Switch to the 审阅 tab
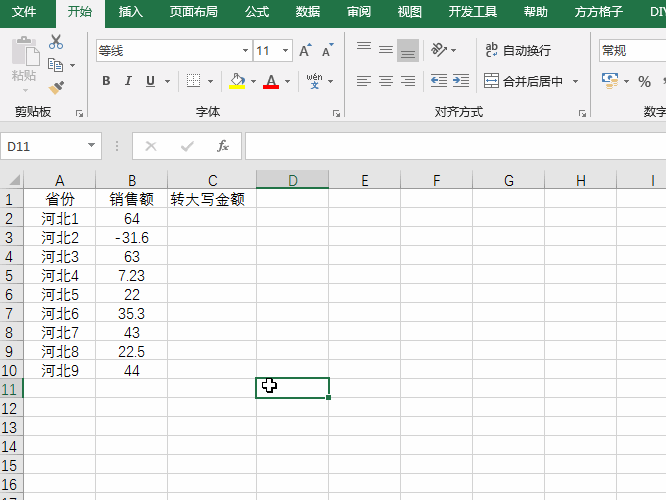This screenshot has height=500, width=666. click(x=359, y=11)
